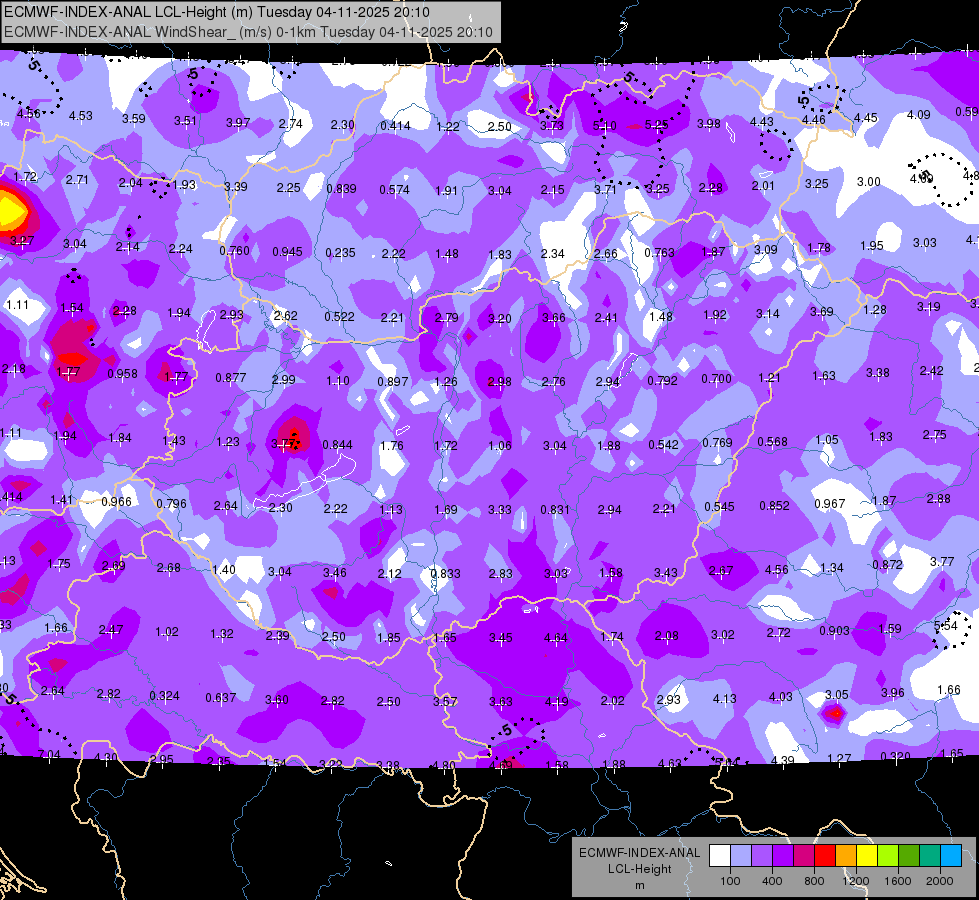The height and width of the screenshot is (900, 979).
Task: Click the LCL-Height title line in header
Action: pos(217,12)
